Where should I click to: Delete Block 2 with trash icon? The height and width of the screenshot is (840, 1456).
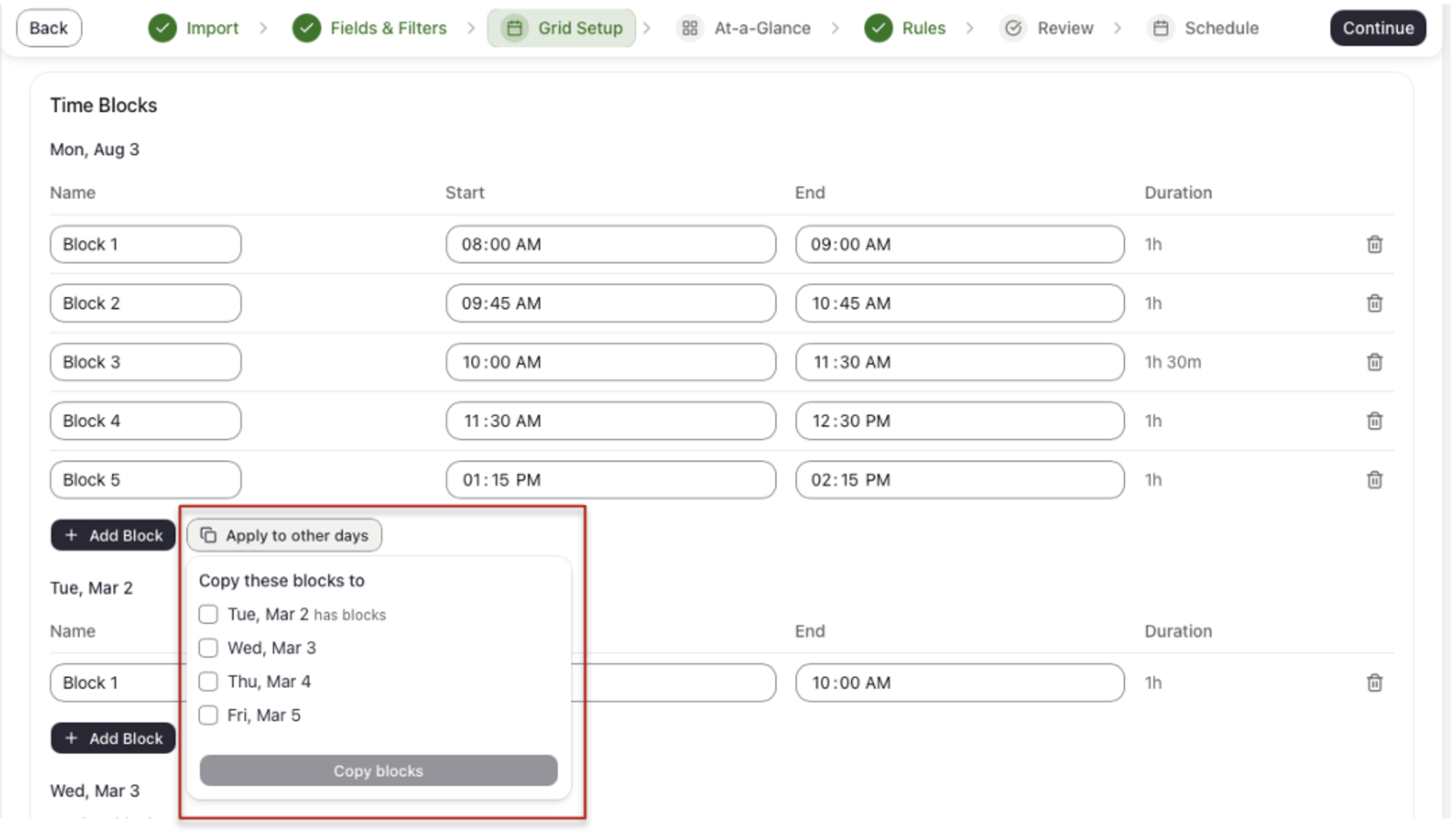coord(1374,303)
